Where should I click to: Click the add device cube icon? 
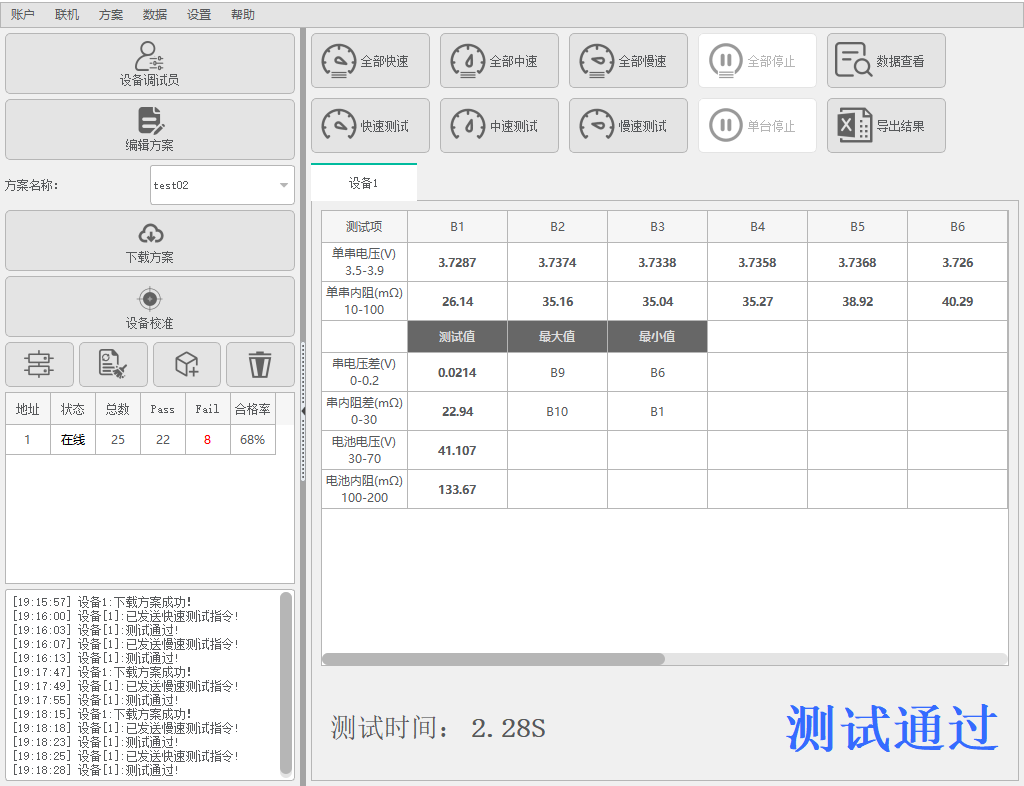point(187,365)
